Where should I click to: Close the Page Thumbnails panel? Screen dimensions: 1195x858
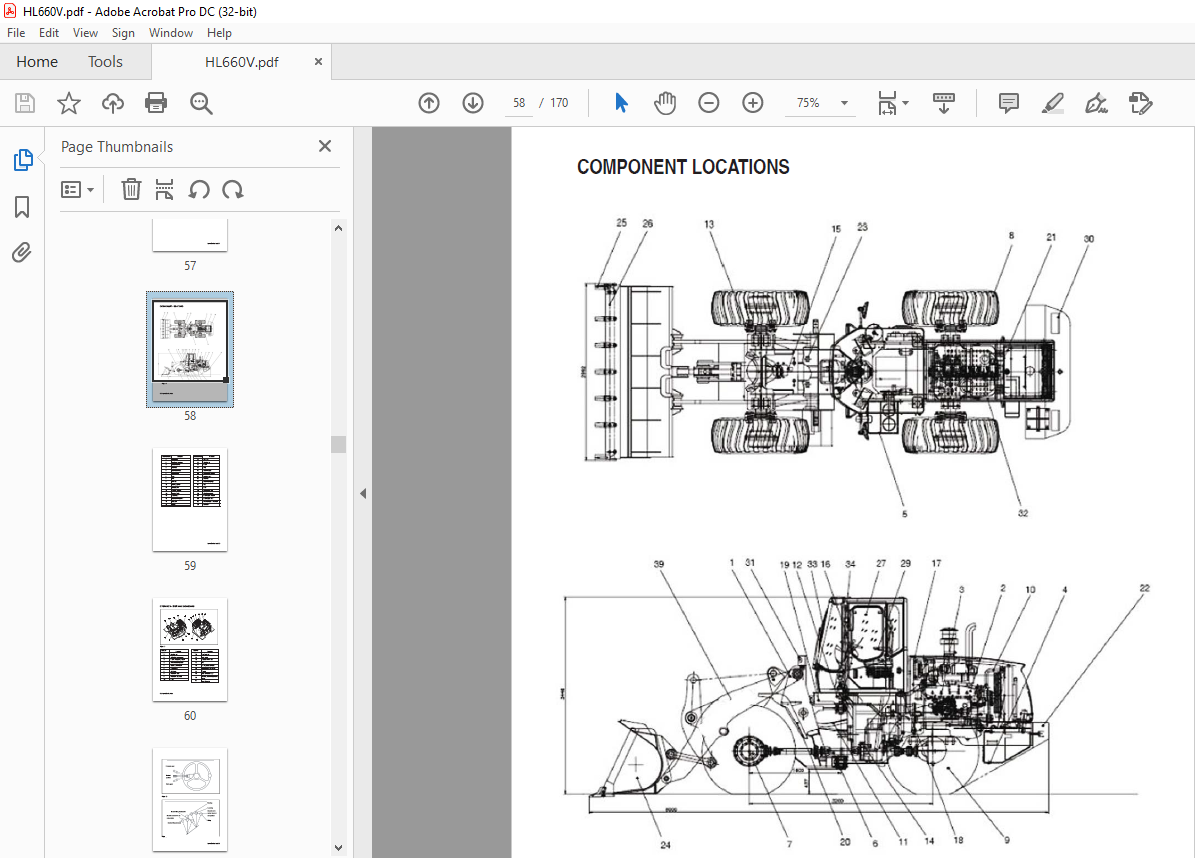point(324,147)
